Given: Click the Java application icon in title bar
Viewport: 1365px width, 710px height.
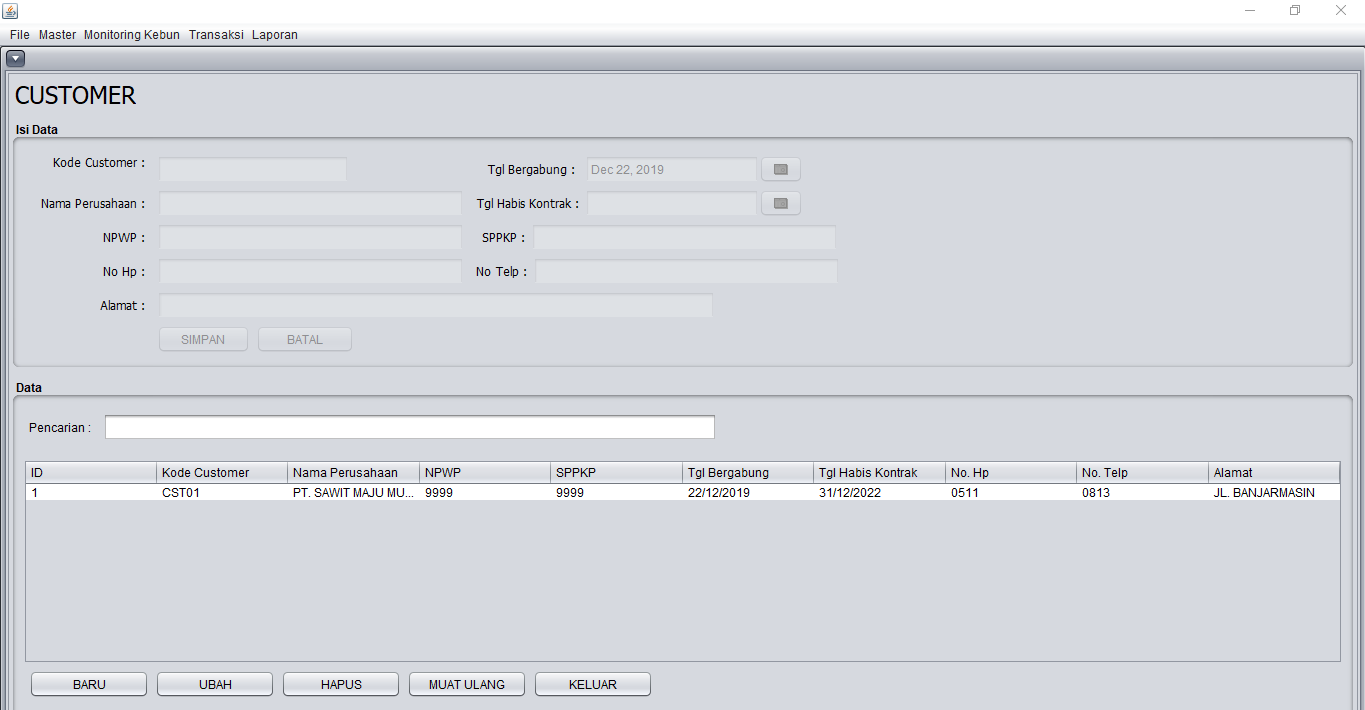Looking at the screenshot, I should tap(11, 11).
